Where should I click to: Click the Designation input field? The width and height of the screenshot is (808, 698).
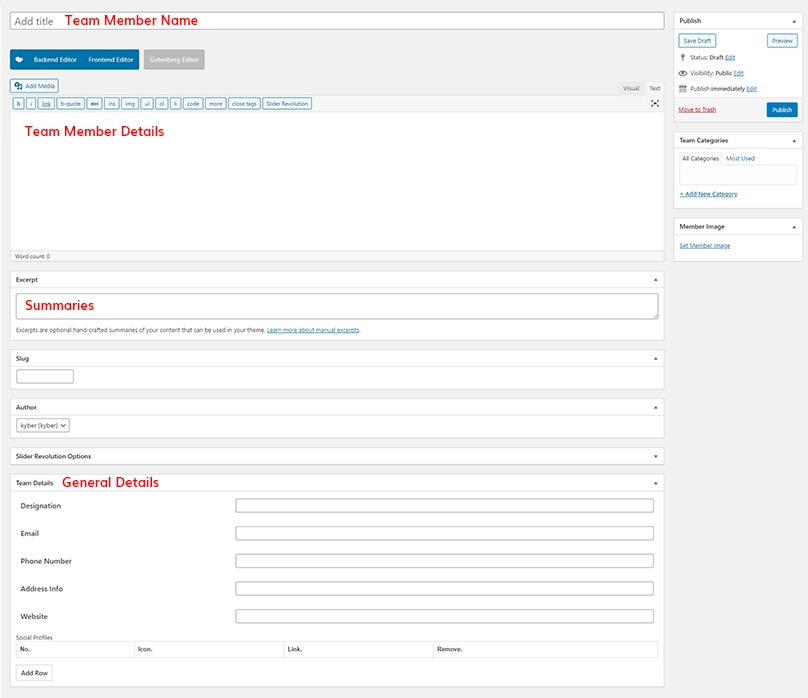444,506
